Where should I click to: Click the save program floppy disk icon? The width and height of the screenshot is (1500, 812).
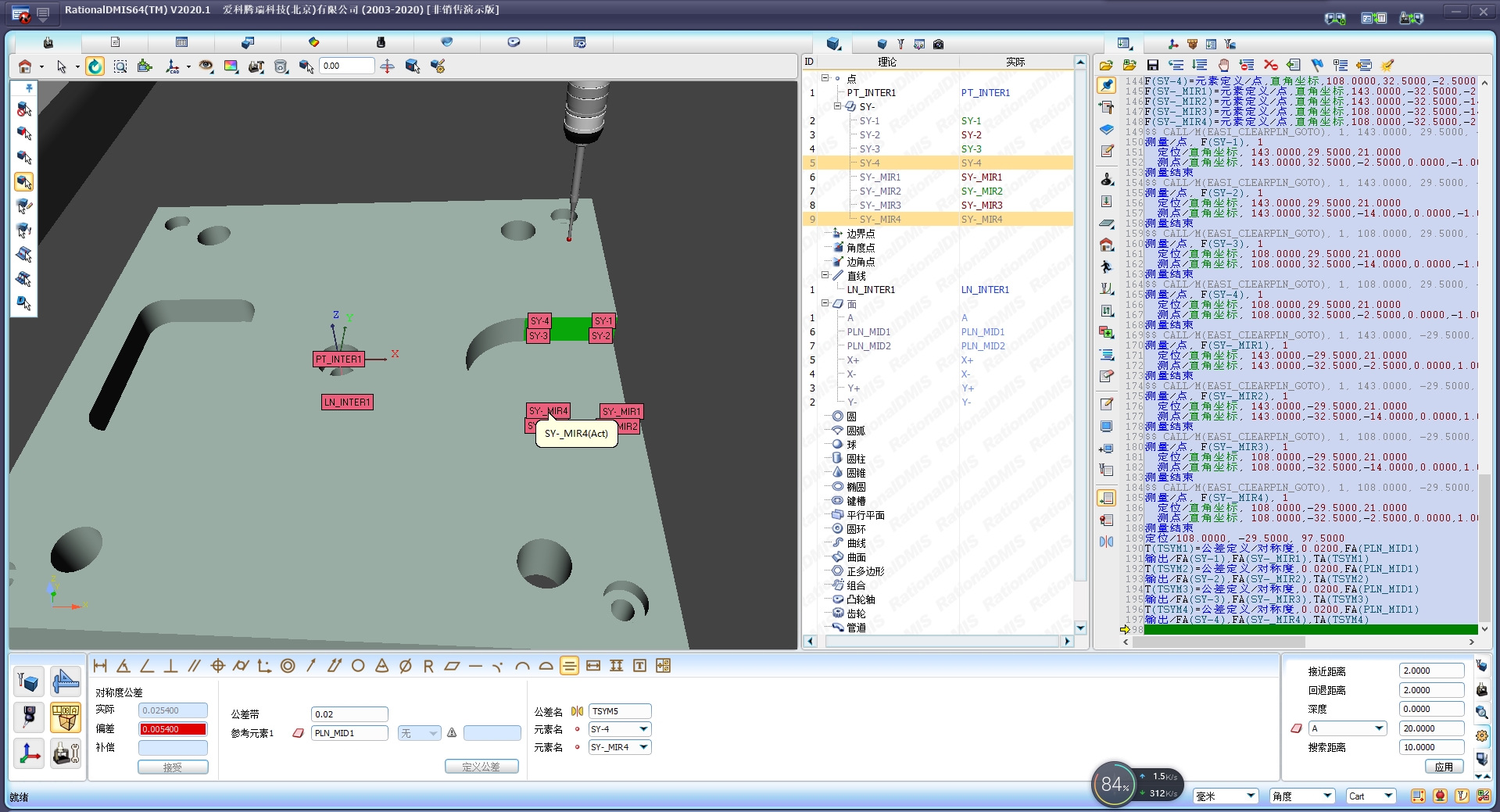1153,66
